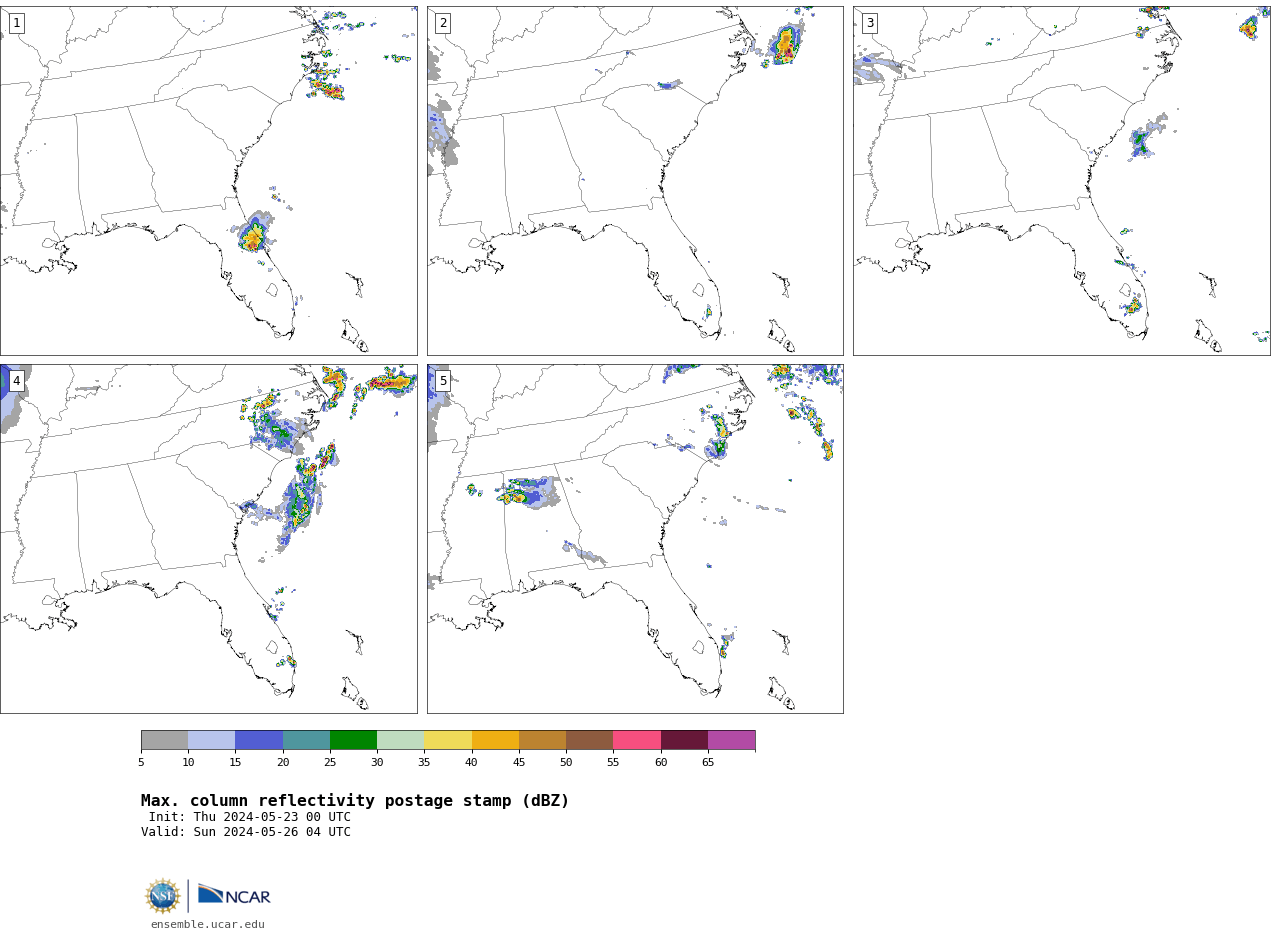Open ensemble member 4 reflectivity map
The image size is (1280, 936).
coord(208,539)
